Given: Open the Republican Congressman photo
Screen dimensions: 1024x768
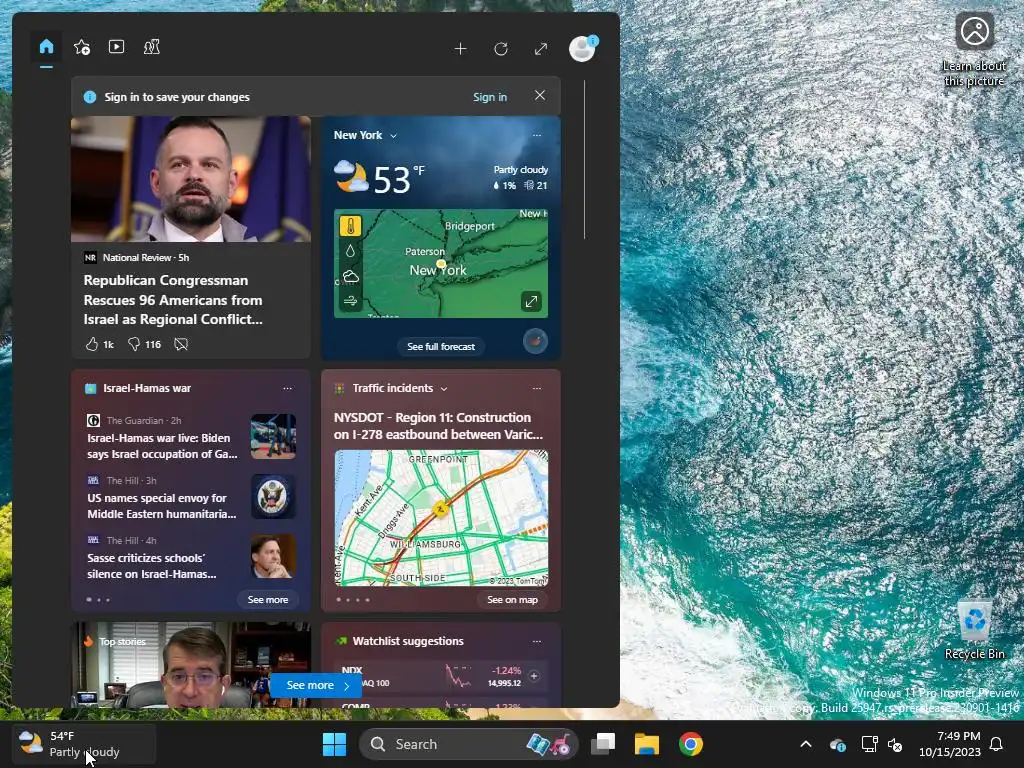Looking at the screenshot, I should (191, 179).
